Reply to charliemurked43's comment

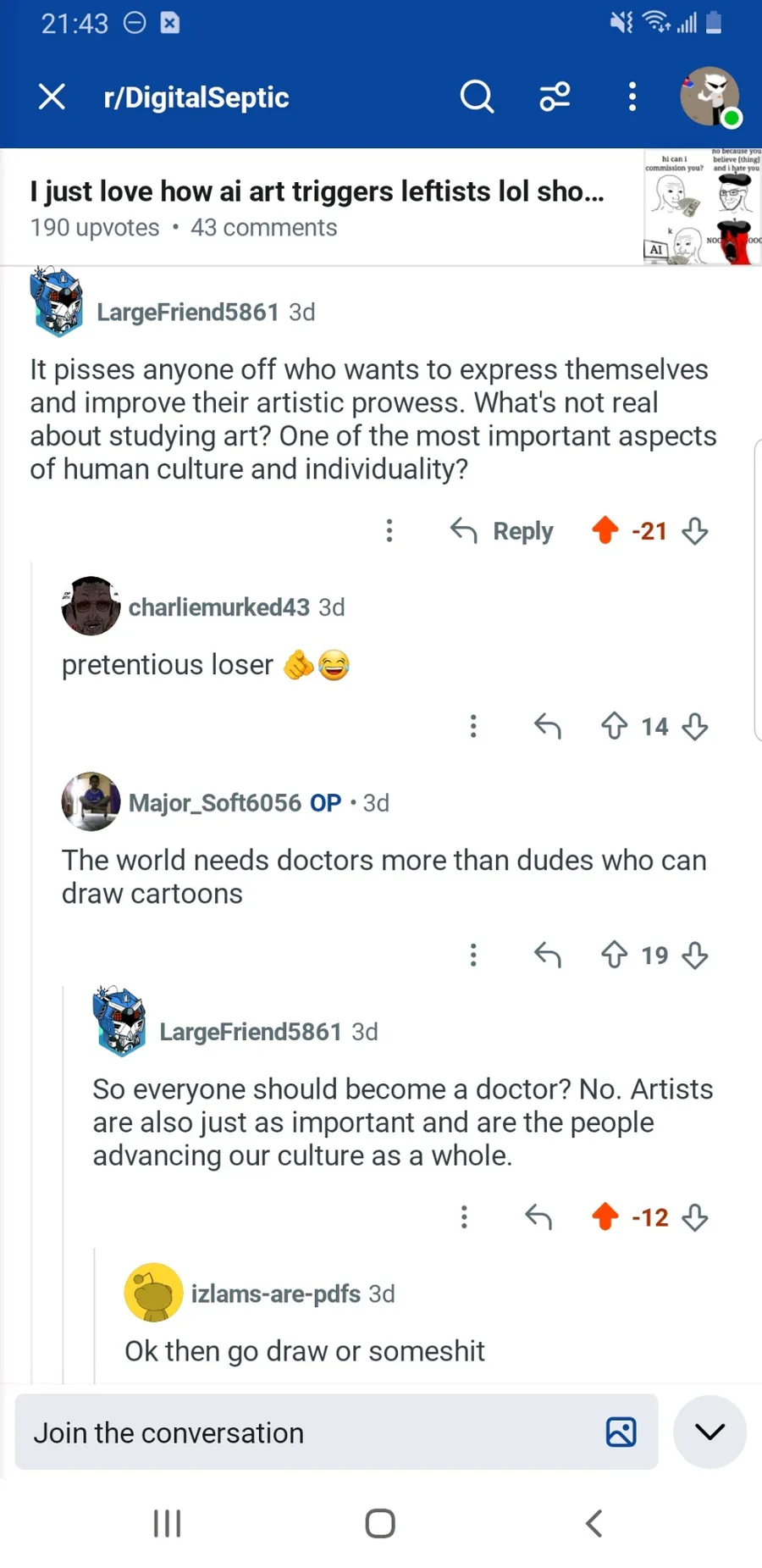(x=548, y=726)
